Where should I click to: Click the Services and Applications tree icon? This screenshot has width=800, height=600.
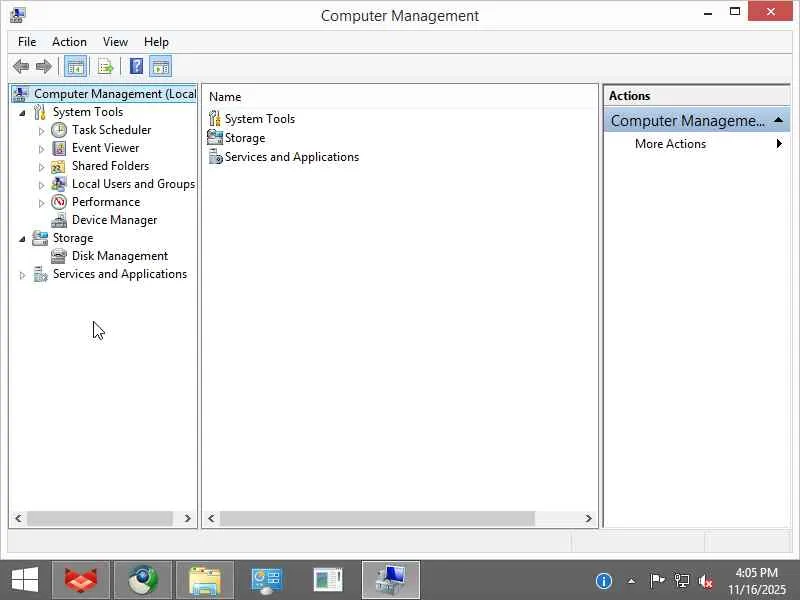(x=40, y=274)
